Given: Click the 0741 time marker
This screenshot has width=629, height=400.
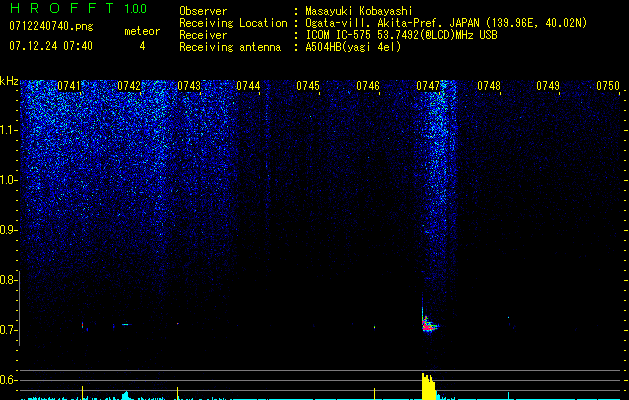Looking at the screenshot, I should coord(69,86).
